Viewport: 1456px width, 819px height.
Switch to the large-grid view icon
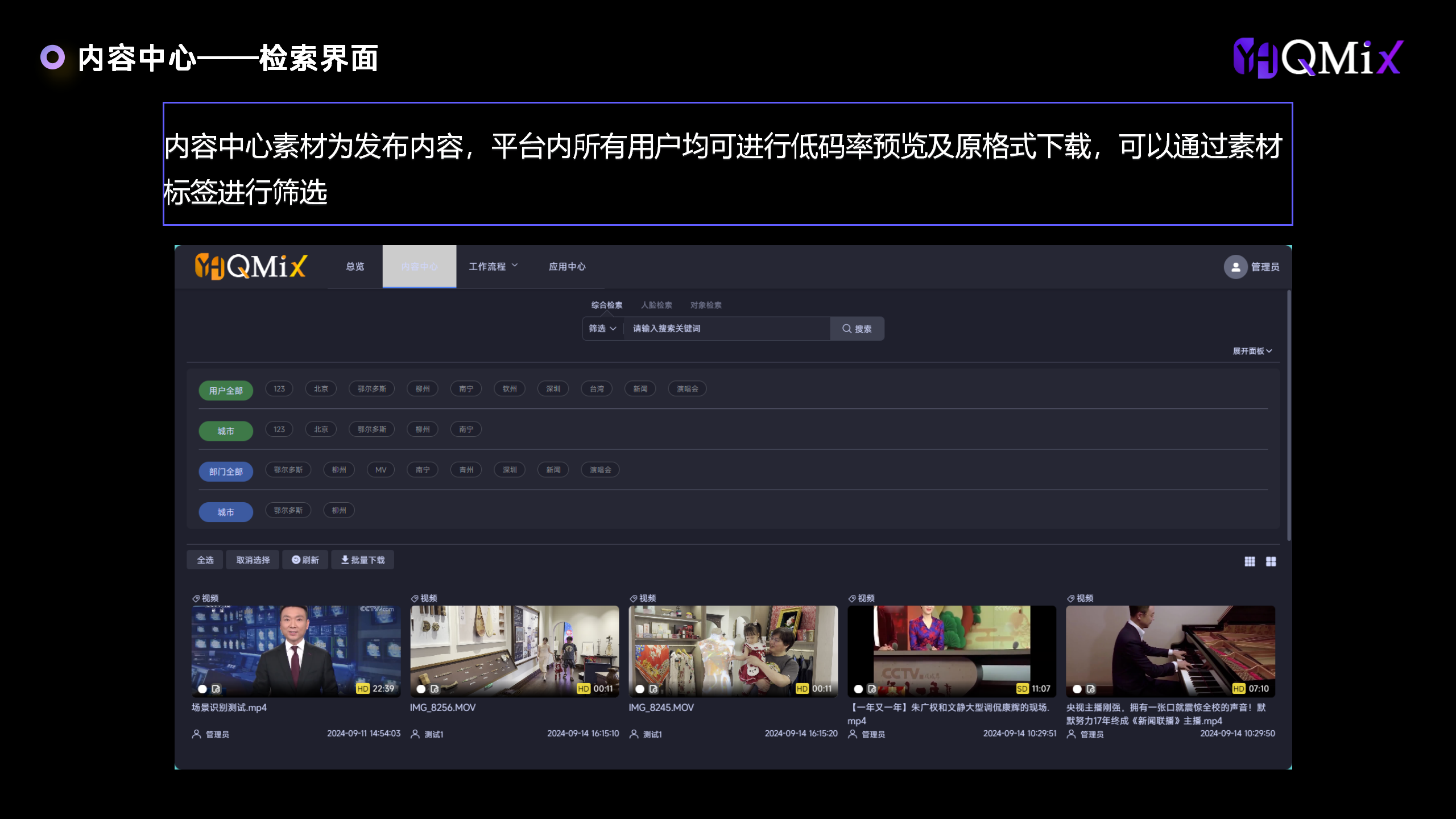tap(1271, 561)
